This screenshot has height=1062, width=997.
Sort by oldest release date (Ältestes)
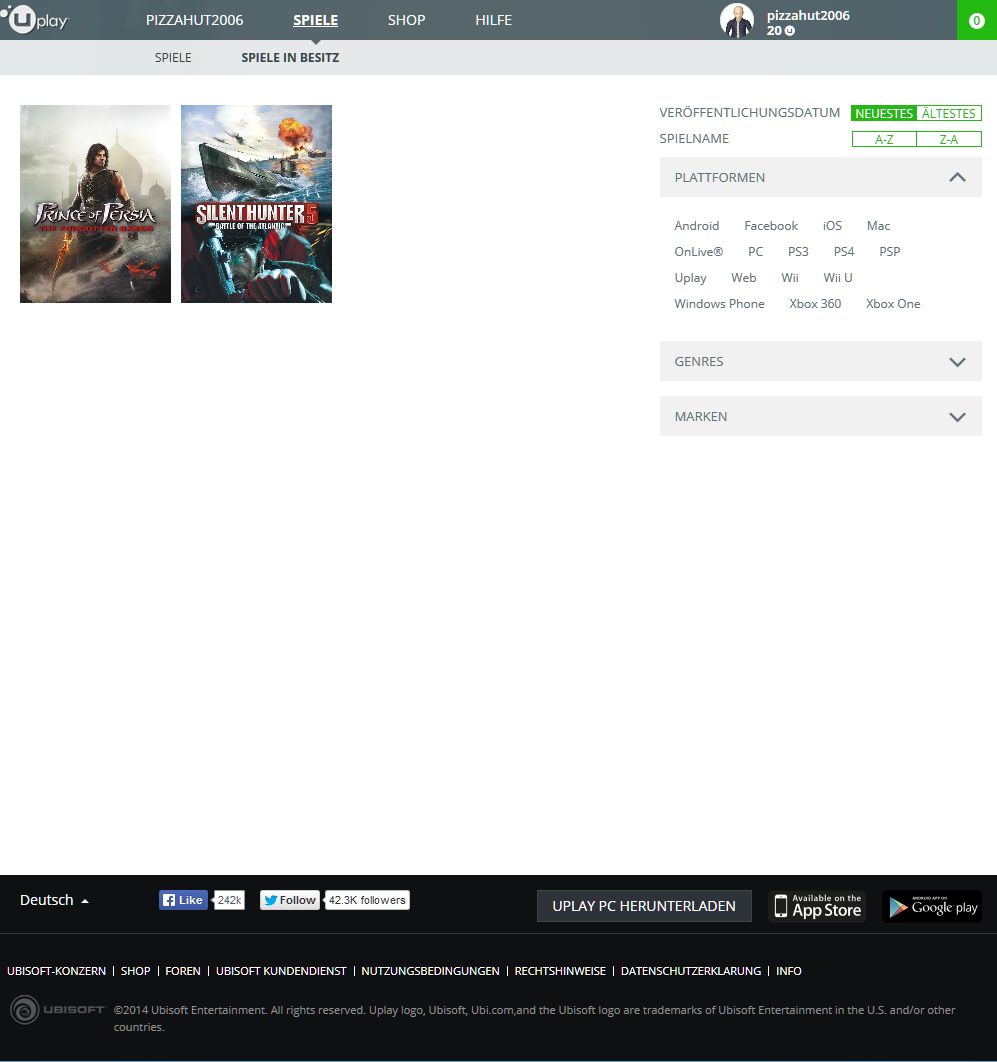[x=948, y=113]
